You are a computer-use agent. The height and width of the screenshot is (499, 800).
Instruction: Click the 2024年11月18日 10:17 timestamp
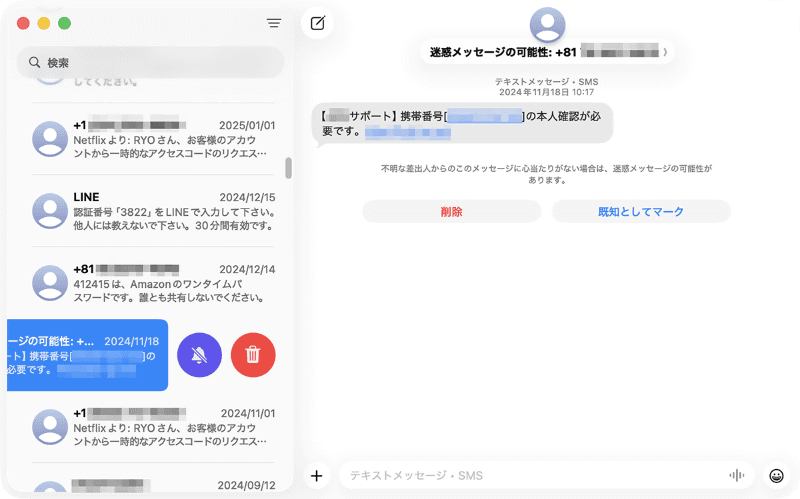(x=546, y=92)
